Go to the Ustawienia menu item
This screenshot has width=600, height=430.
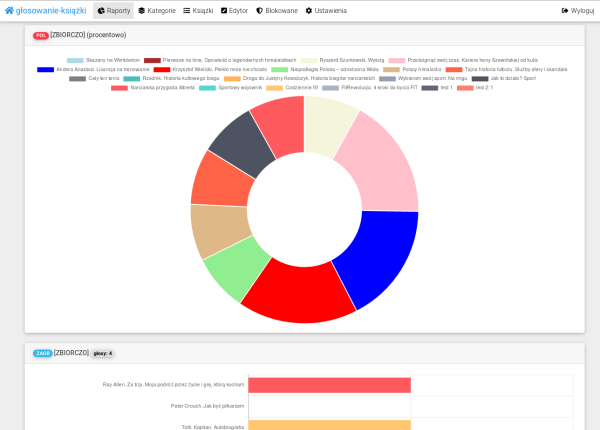coord(326,10)
